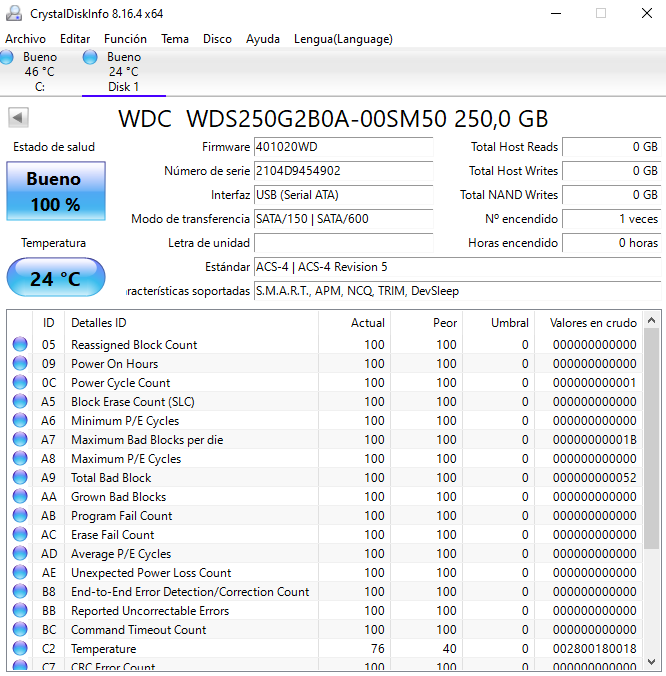This screenshot has height=676, width=666.
Task: Click the blue status orb of C: disk
Action: 6,57
